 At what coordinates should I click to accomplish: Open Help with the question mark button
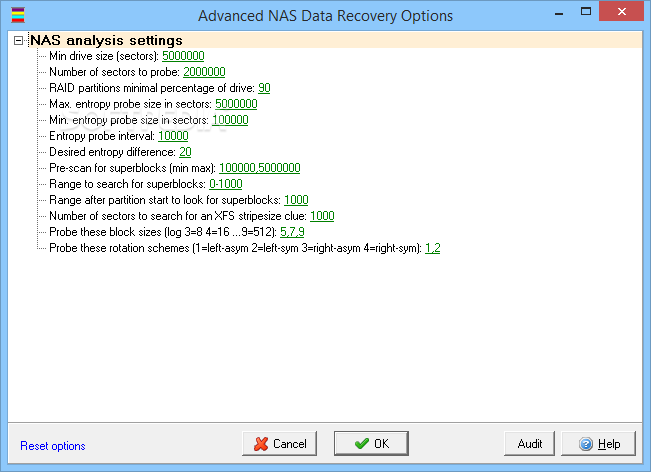[x=598, y=444]
